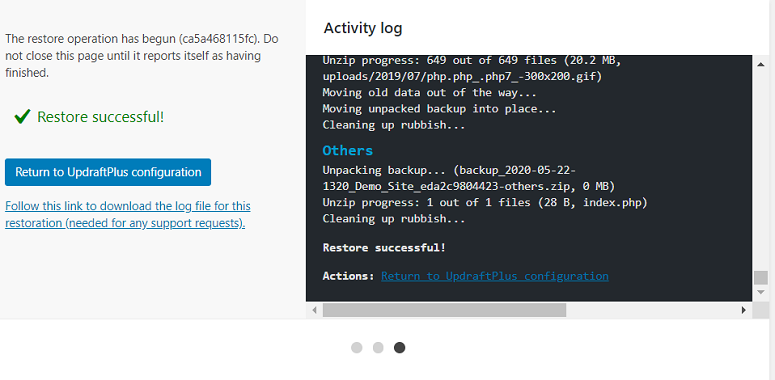Click the horizontal scroll left arrow
Screen dimensions: 775x380
click(x=314, y=310)
